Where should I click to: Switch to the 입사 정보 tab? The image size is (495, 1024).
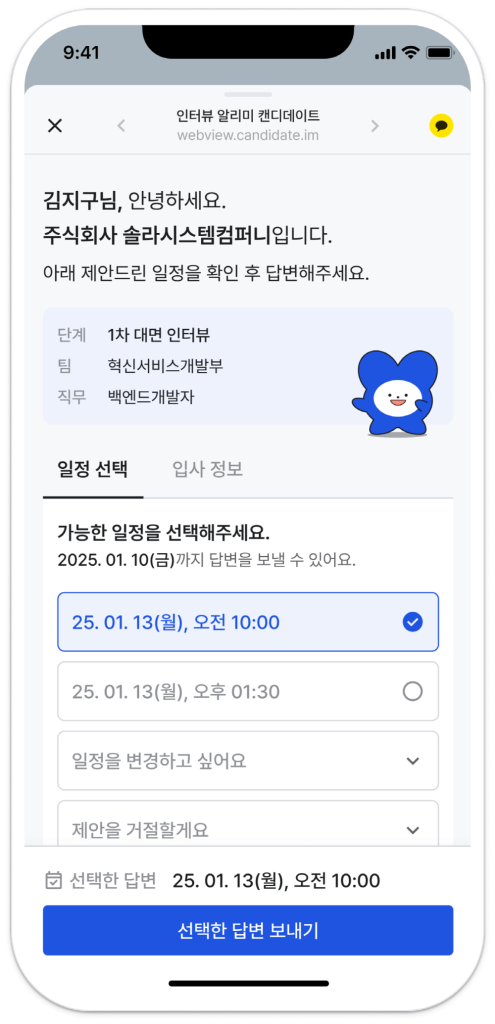(x=208, y=469)
